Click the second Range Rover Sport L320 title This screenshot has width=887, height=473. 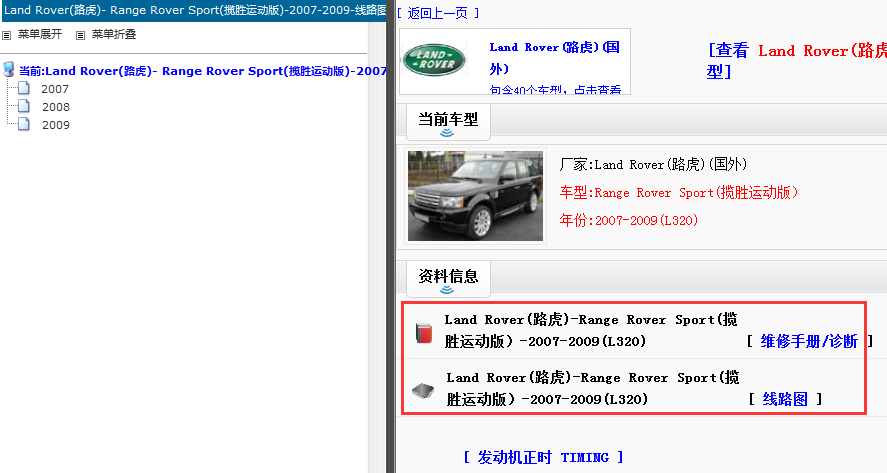592,388
